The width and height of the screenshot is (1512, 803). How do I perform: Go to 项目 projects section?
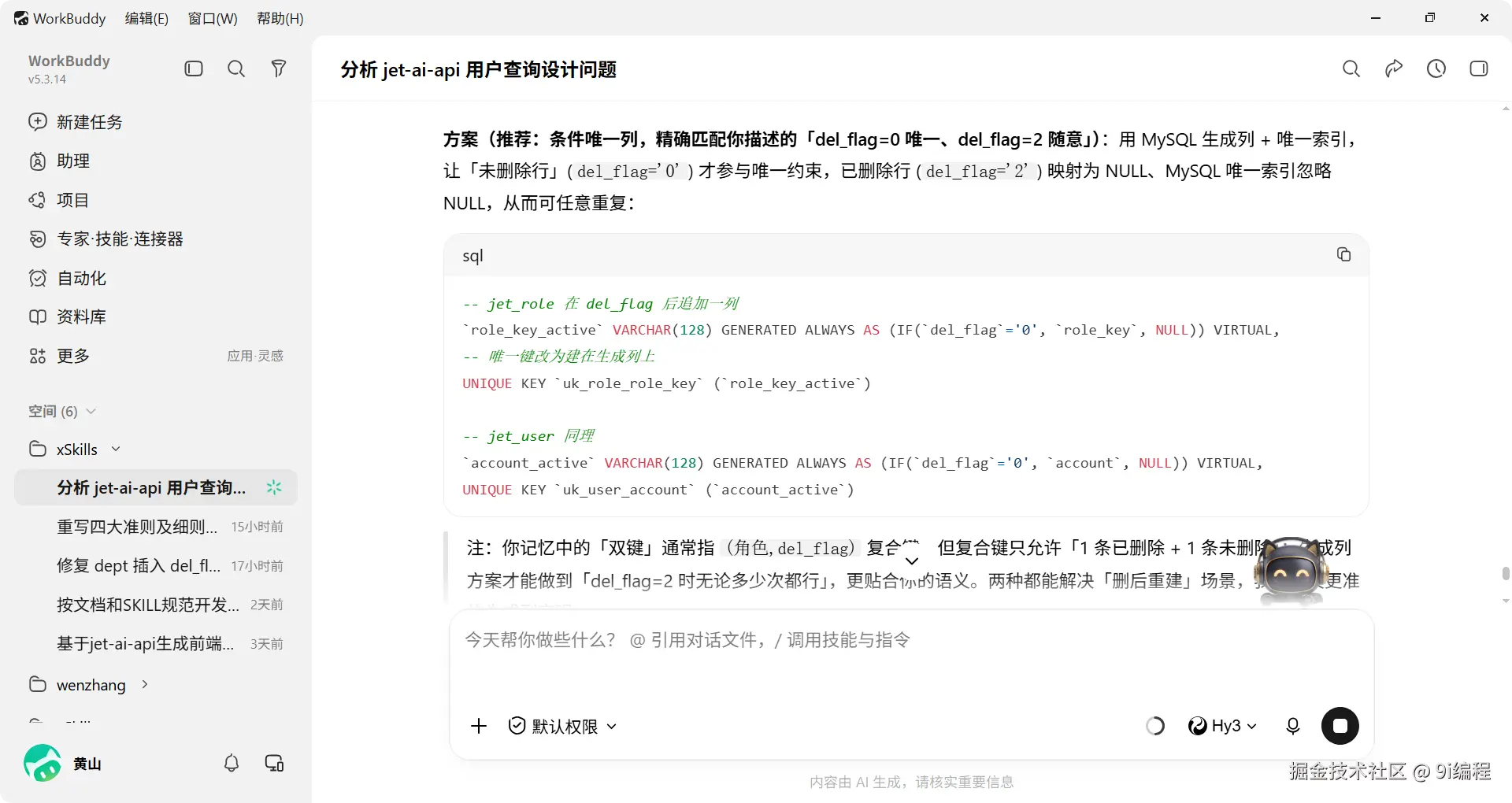tap(59, 200)
